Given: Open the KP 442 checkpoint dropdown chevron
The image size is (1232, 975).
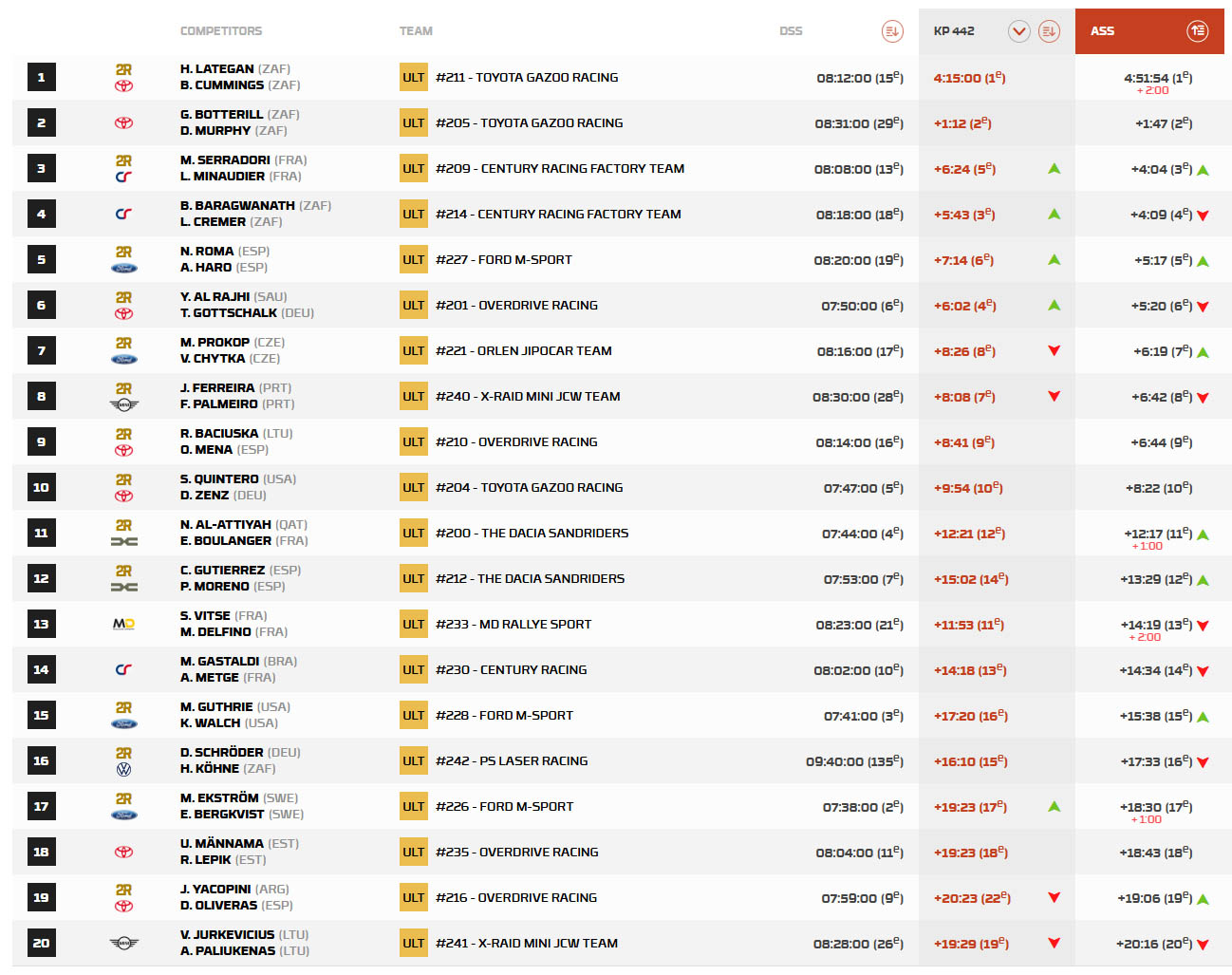Looking at the screenshot, I should point(1018,31).
